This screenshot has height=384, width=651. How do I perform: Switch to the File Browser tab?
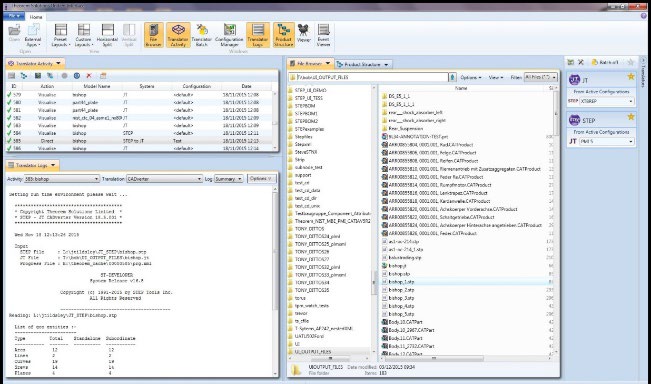[x=309, y=64]
